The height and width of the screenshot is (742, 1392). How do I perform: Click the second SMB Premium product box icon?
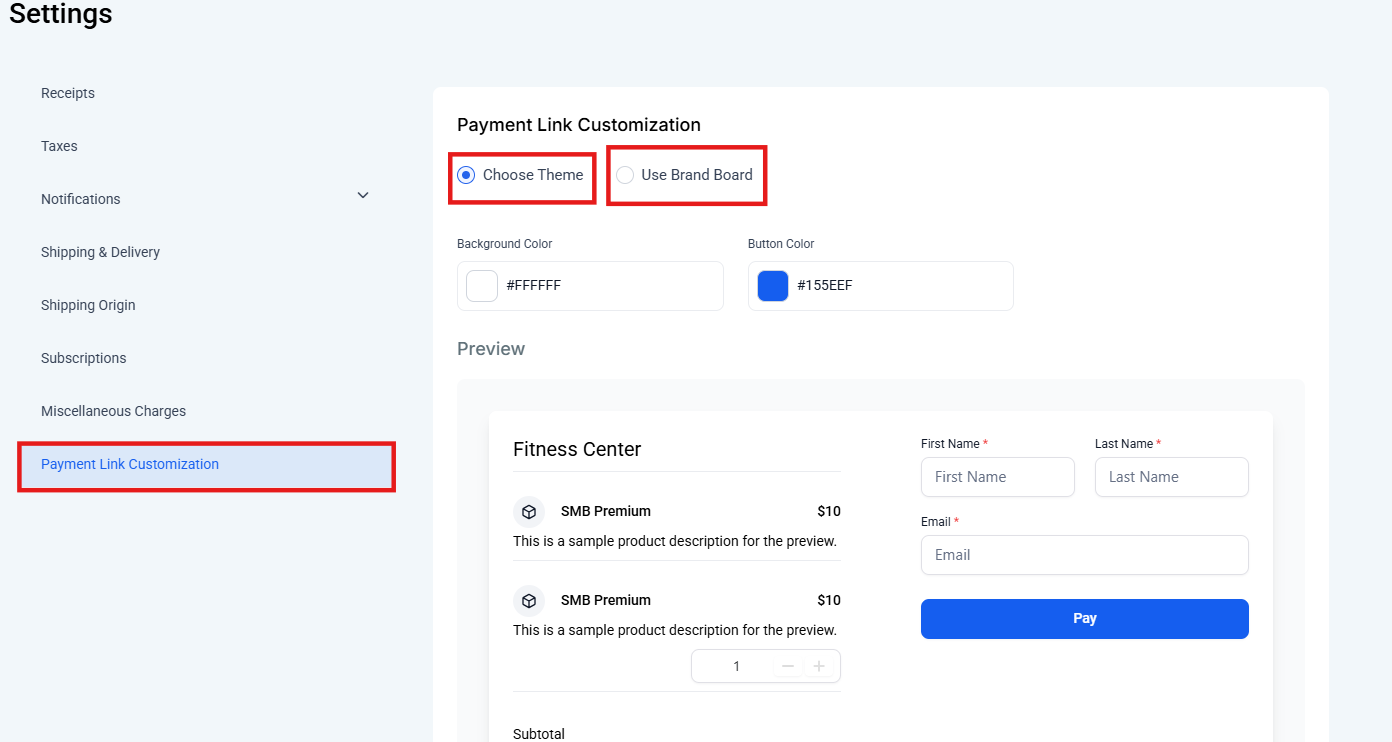click(529, 601)
